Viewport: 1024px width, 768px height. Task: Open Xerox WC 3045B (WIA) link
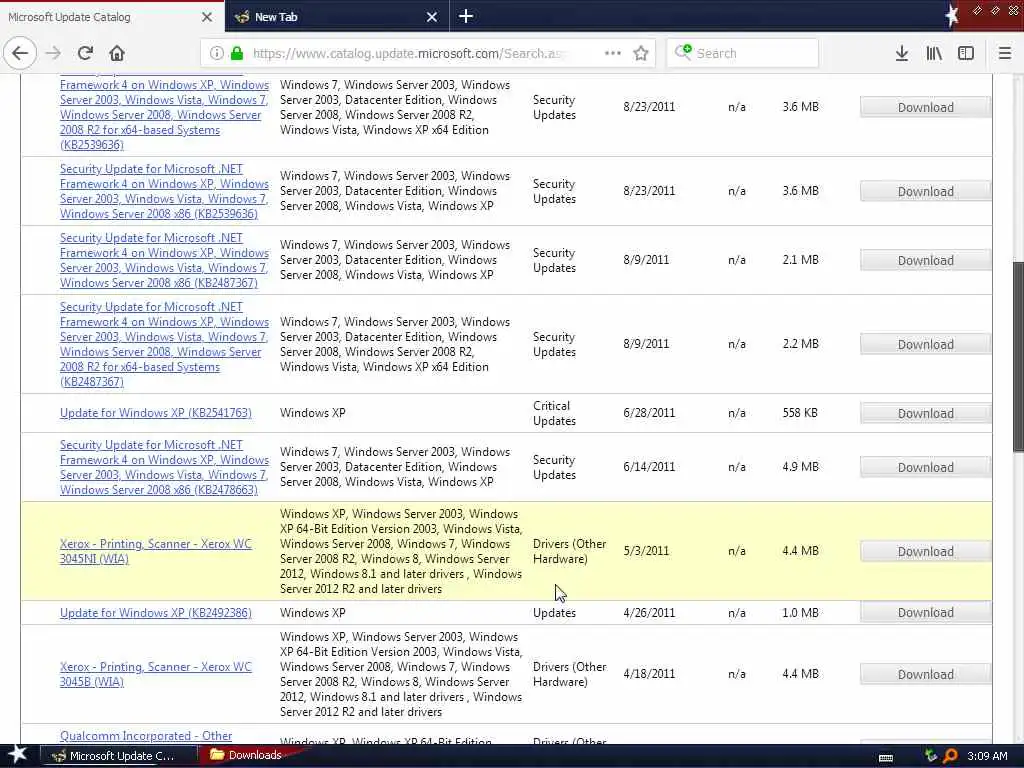[x=155, y=674]
